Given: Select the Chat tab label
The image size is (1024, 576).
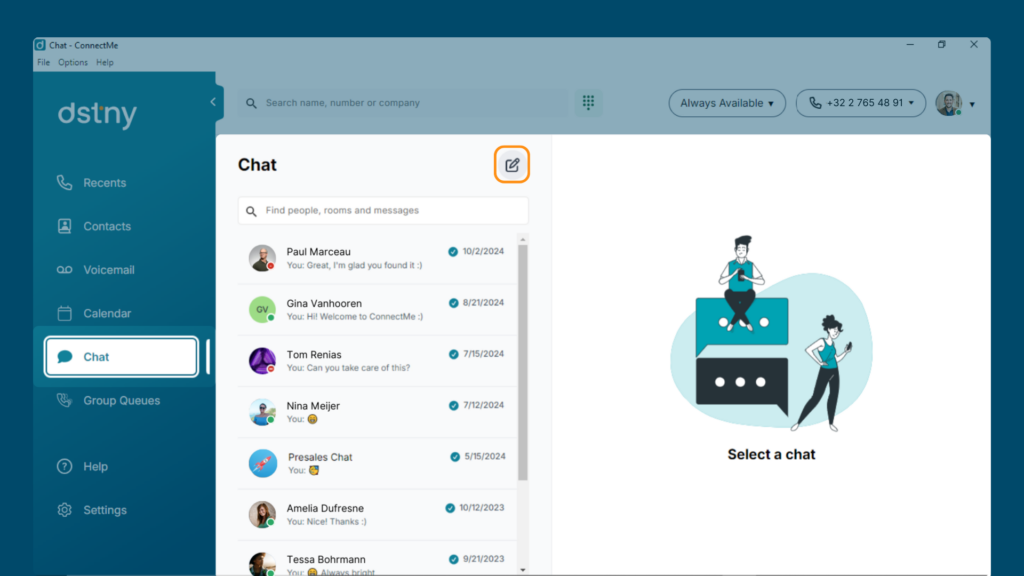Looking at the screenshot, I should coord(96,357).
